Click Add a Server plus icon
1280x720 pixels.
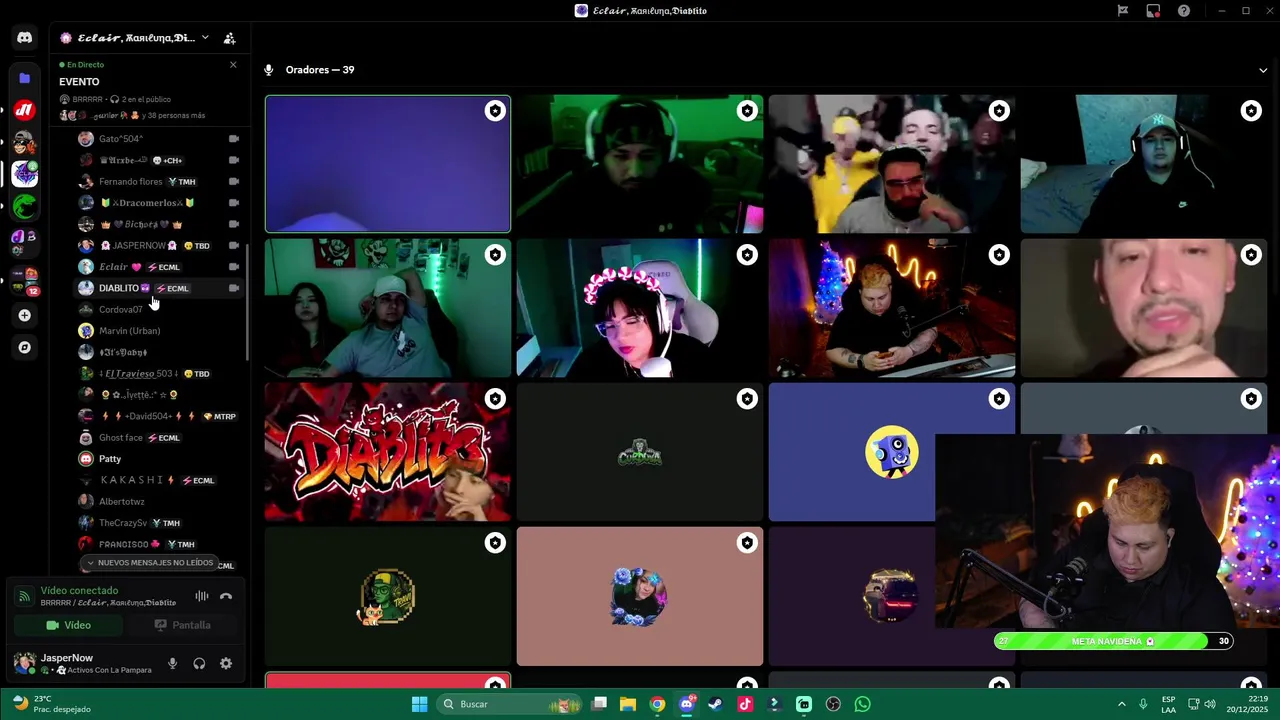pyautogui.click(x=25, y=315)
